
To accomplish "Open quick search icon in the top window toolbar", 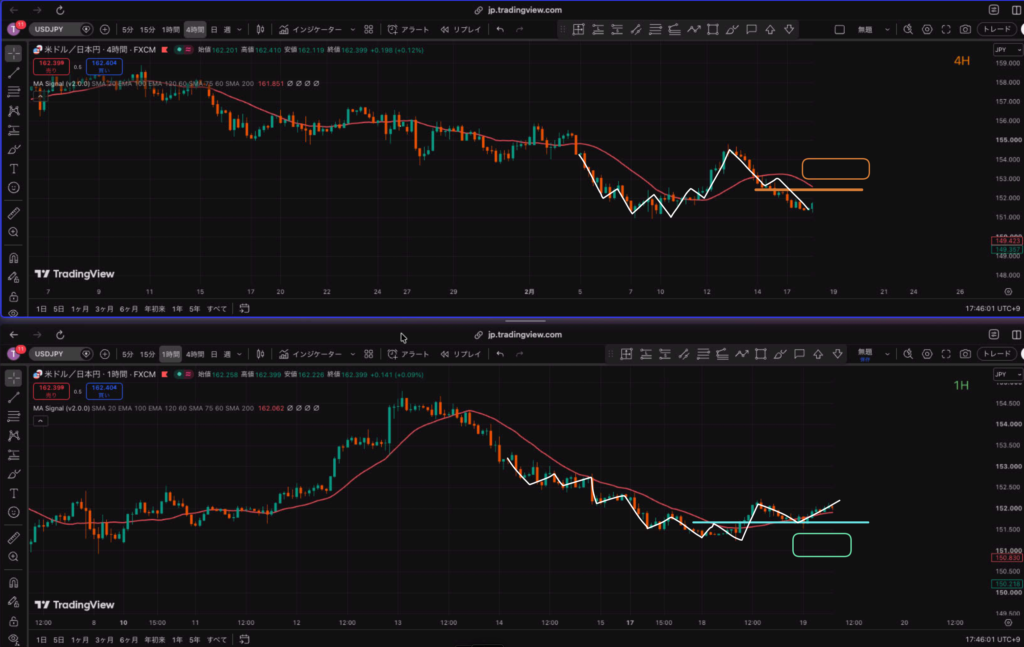I will 908,29.
